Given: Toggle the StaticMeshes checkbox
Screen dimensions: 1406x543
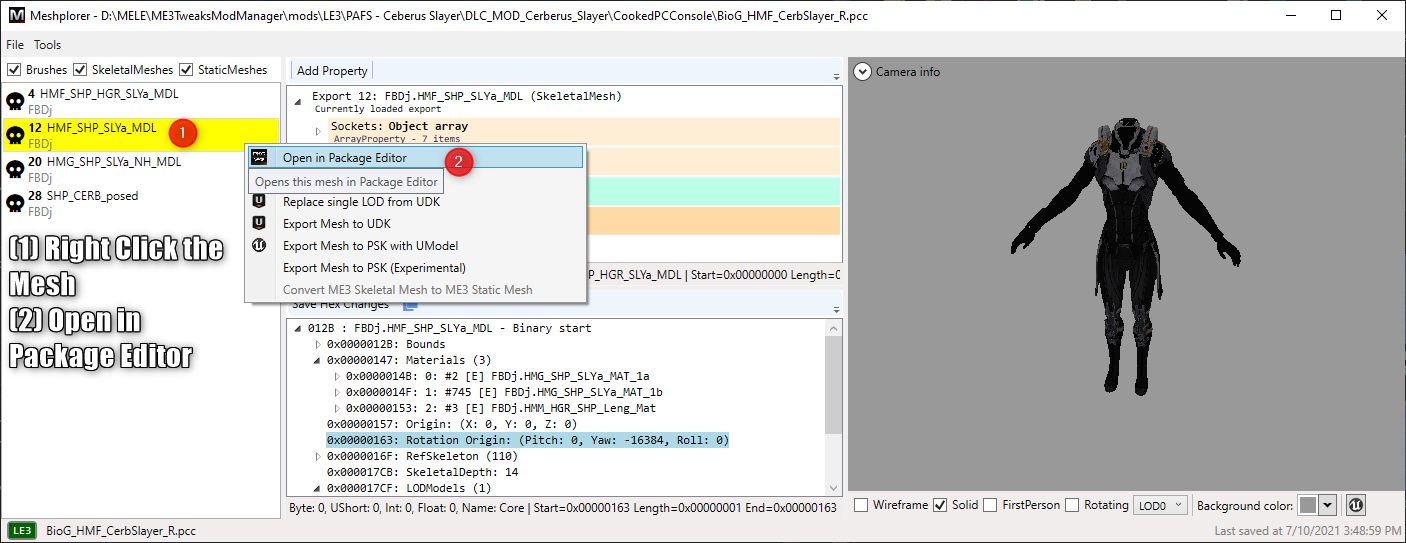Looking at the screenshot, I should [186, 70].
